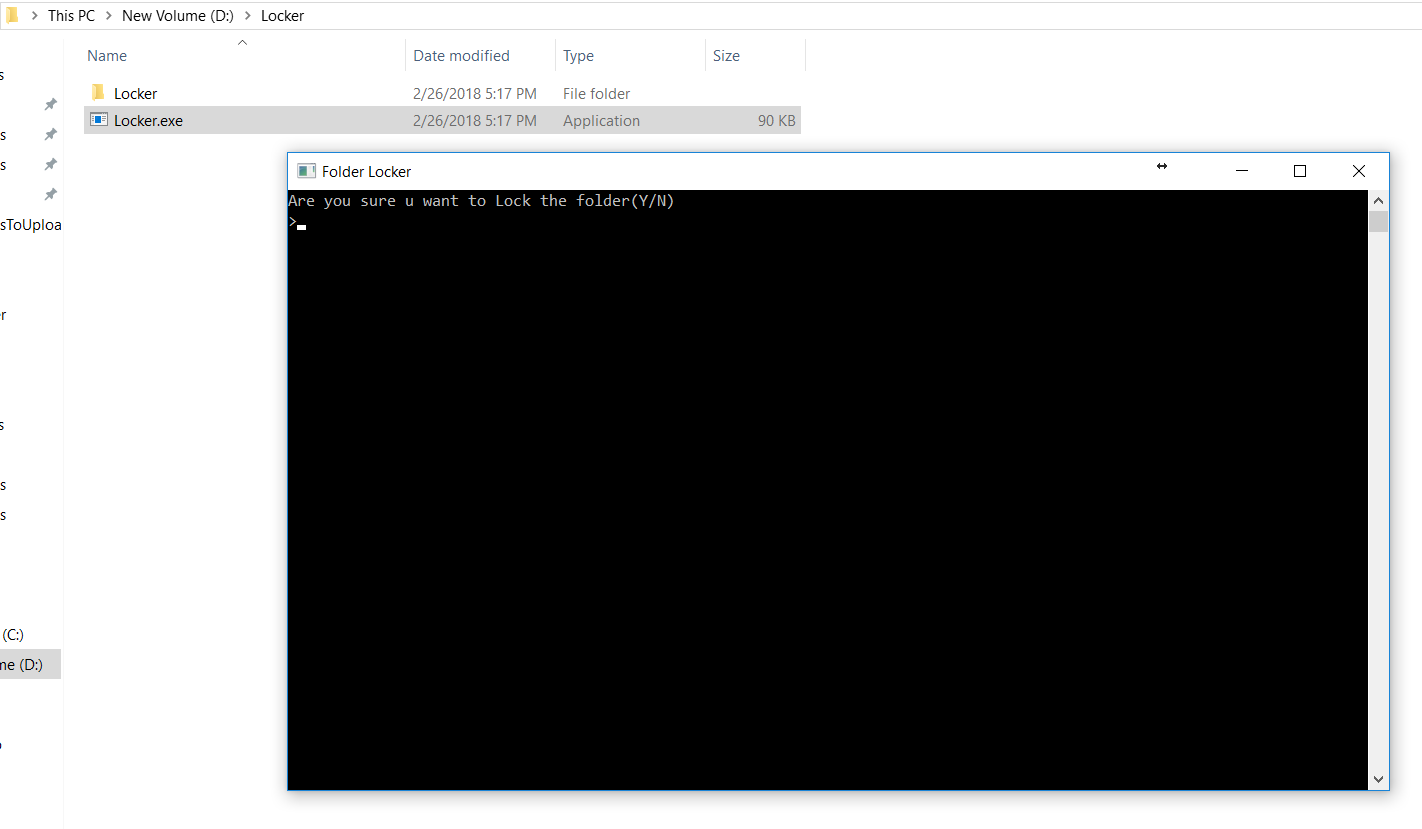Open the chevron after This PC in breadcrumb
The image size is (1422, 829).
point(107,15)
